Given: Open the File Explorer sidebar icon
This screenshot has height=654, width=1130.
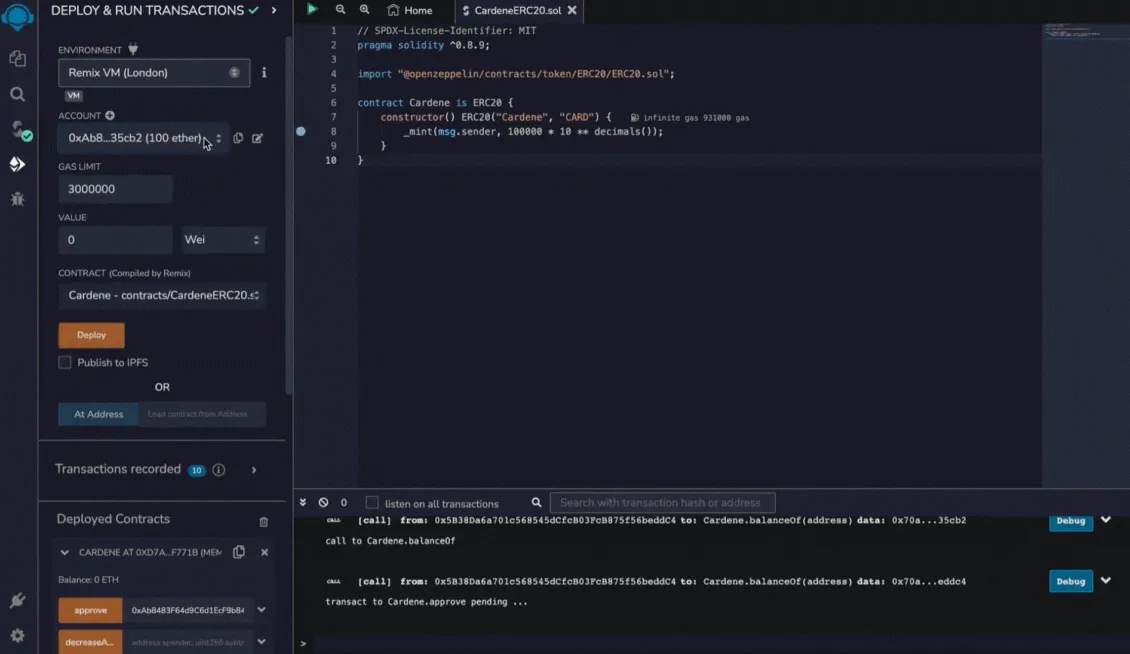Looking at the screenshot, I should tap(17, 58).
